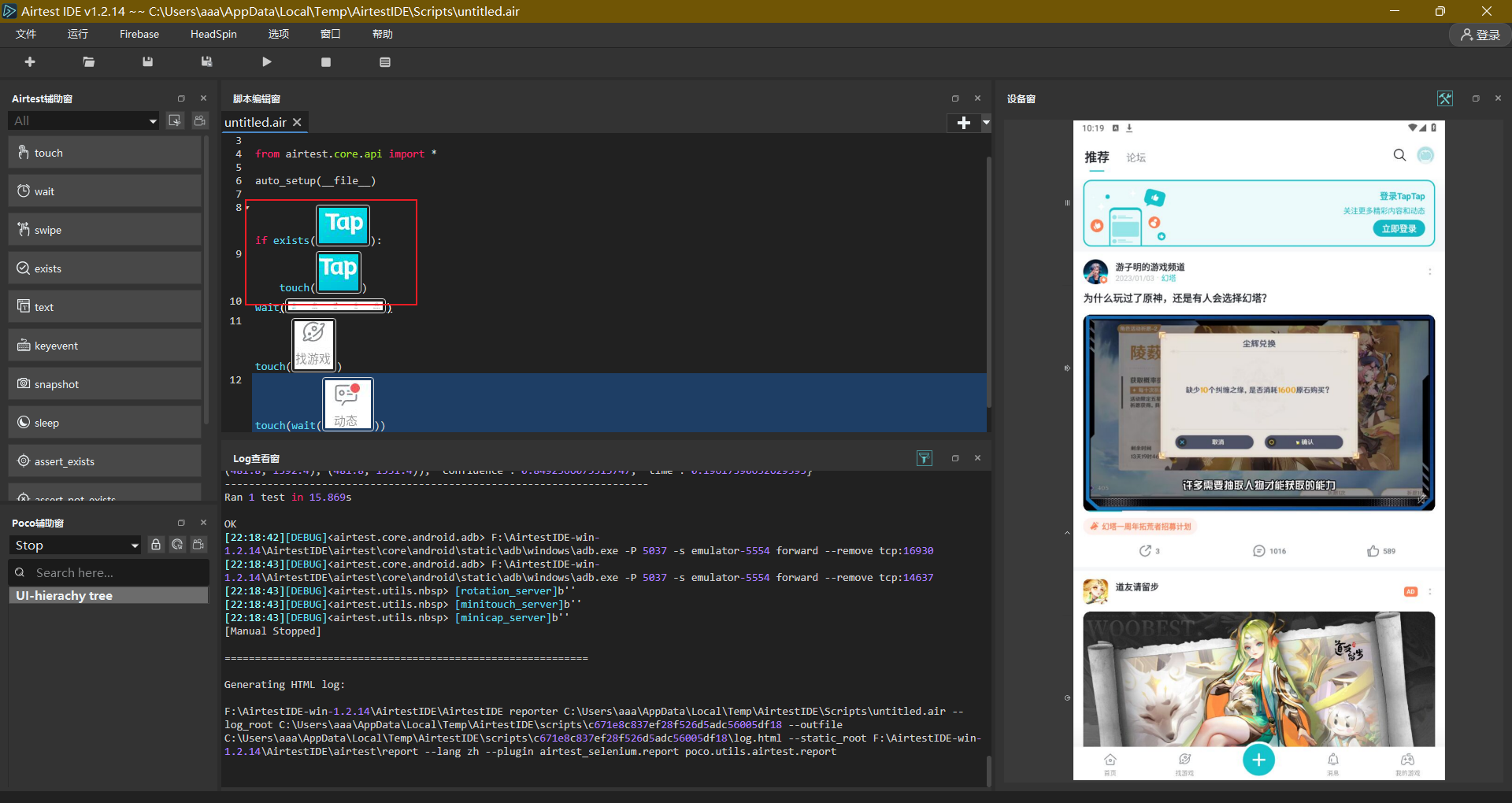Insert a text command from Airtest assistant

pos(105,307)
